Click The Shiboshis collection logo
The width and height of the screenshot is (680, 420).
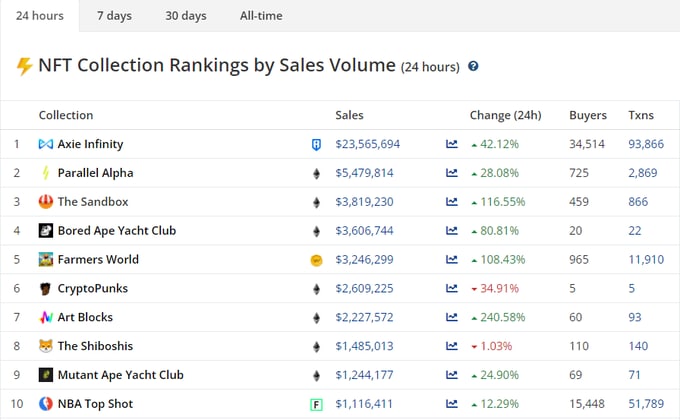(x=45, y=346)
